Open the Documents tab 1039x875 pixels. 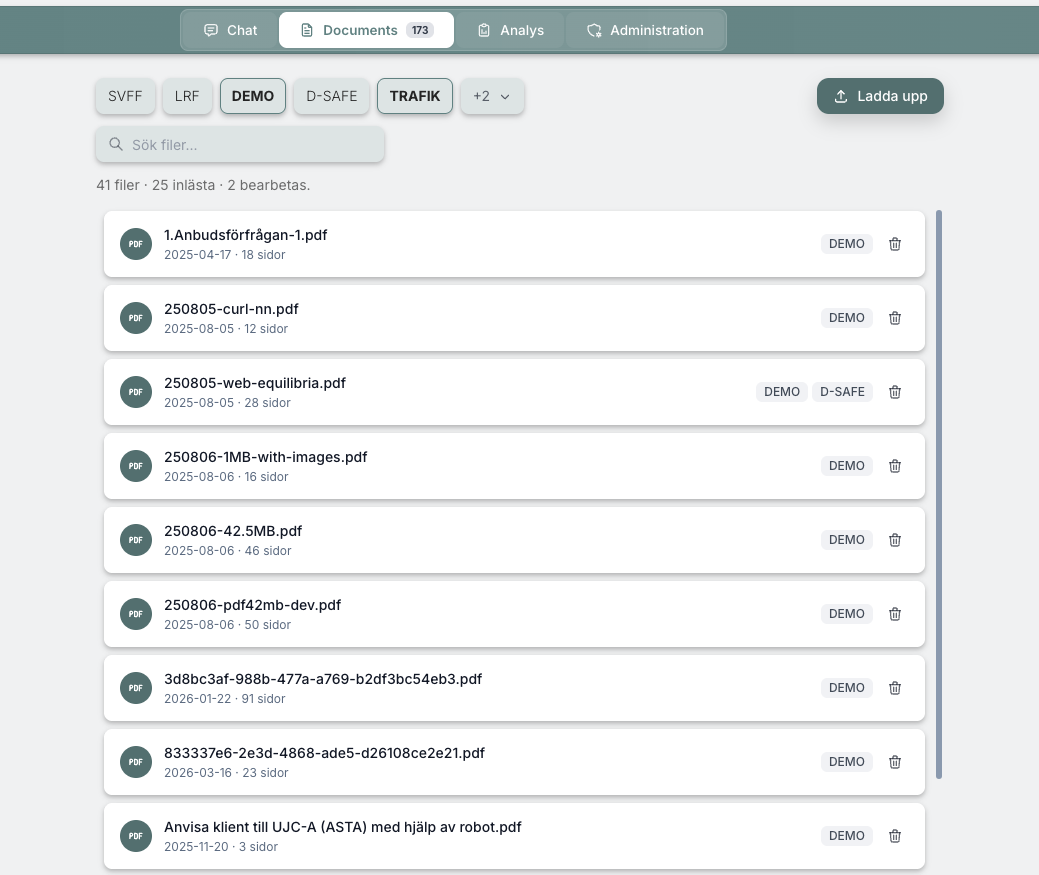coord(366,30)
